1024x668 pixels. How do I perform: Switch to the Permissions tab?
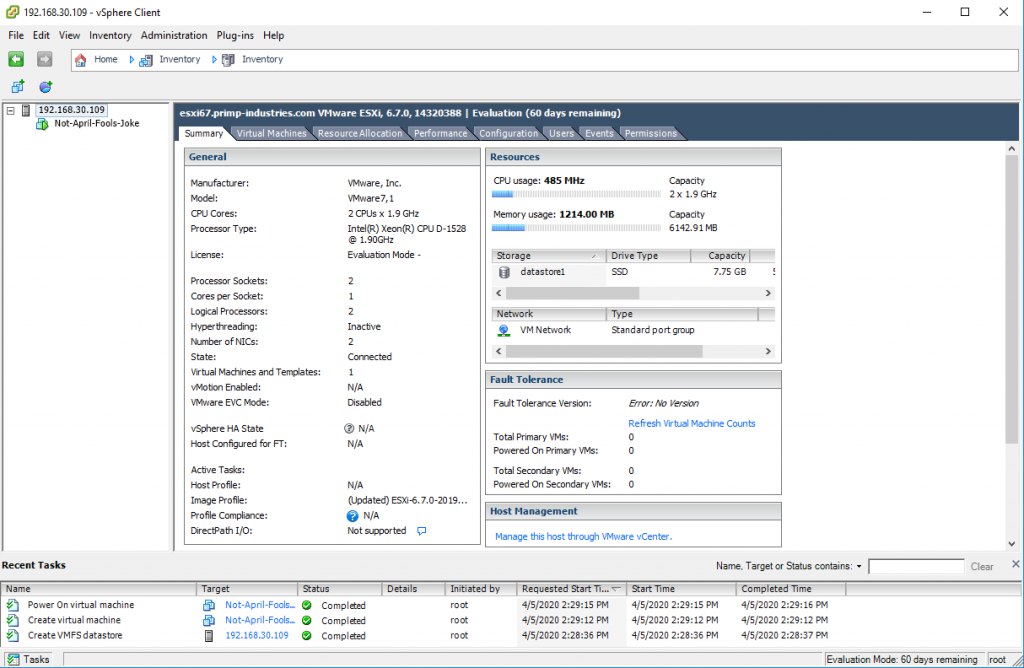[650, 133]
